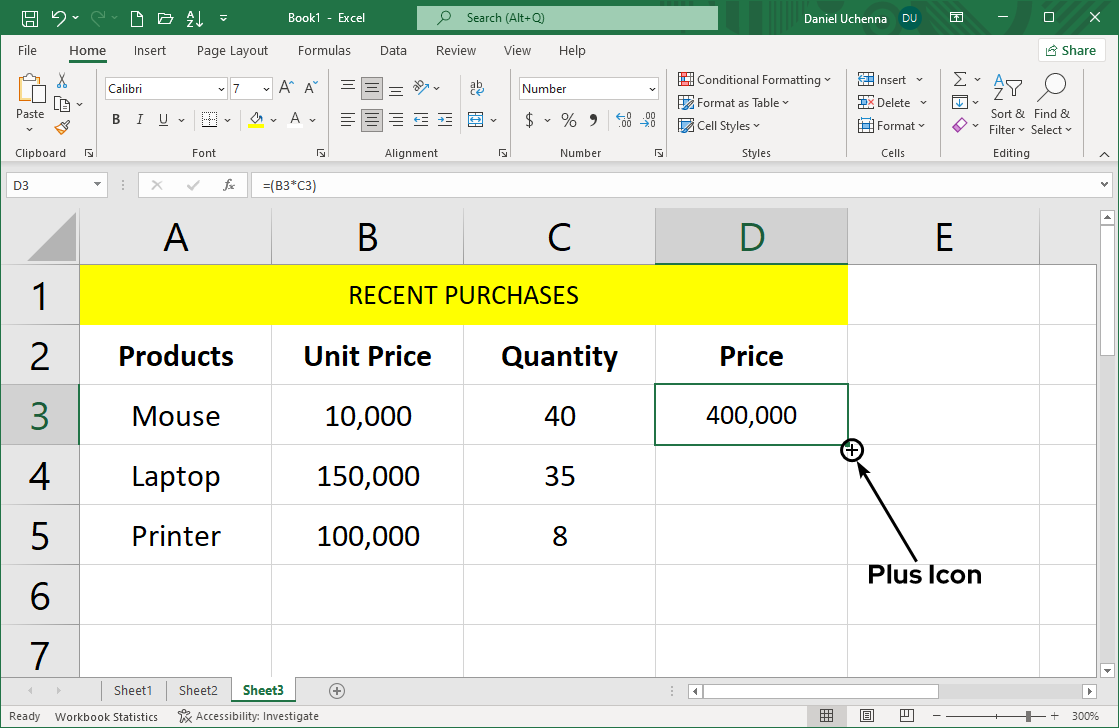Click the Share button
This screenshot has width=1119, height=728.
(x=1071, y=50)
